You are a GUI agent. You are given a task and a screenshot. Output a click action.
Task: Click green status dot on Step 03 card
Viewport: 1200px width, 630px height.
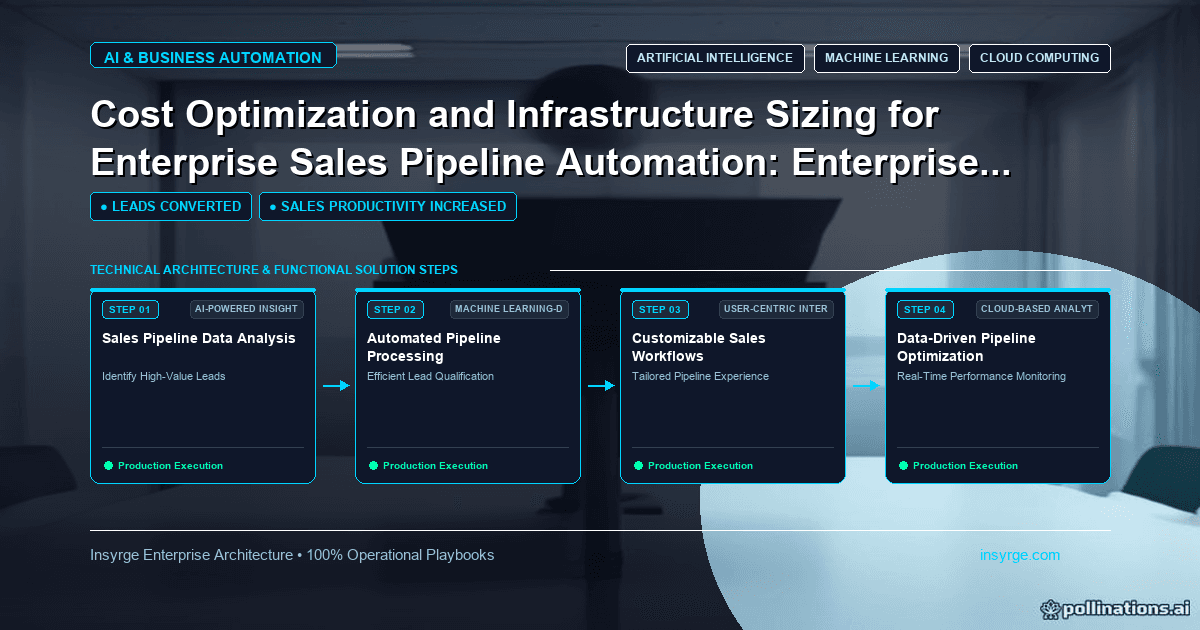638,465
